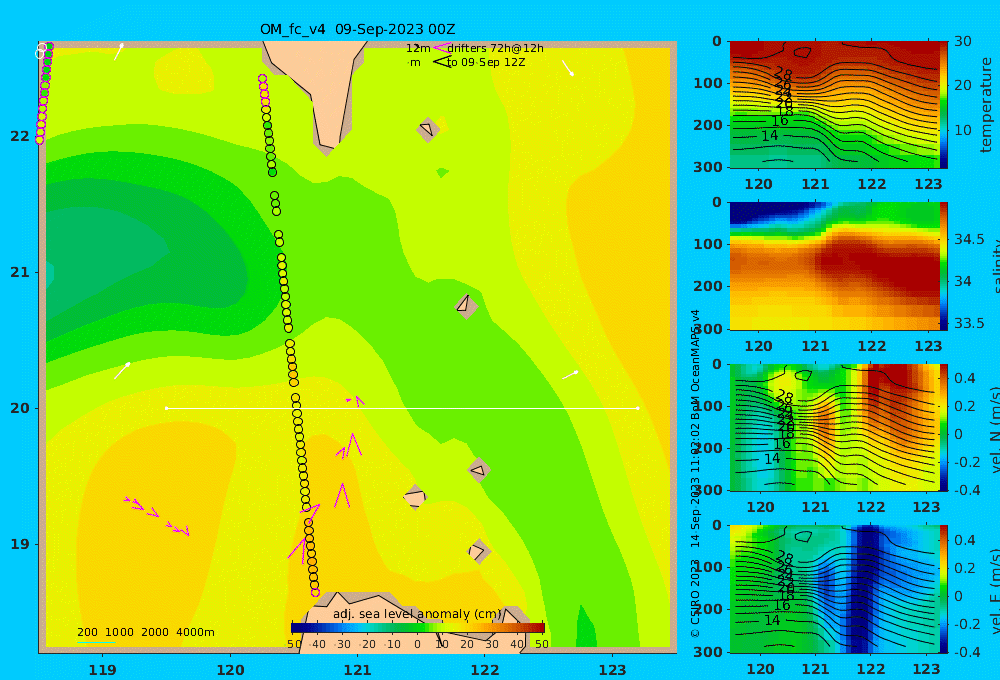1000x680 pixels.
Task: Click the plot title OM_fc_v4 09-Sep-2023 00Z
Action: [357, 29]
